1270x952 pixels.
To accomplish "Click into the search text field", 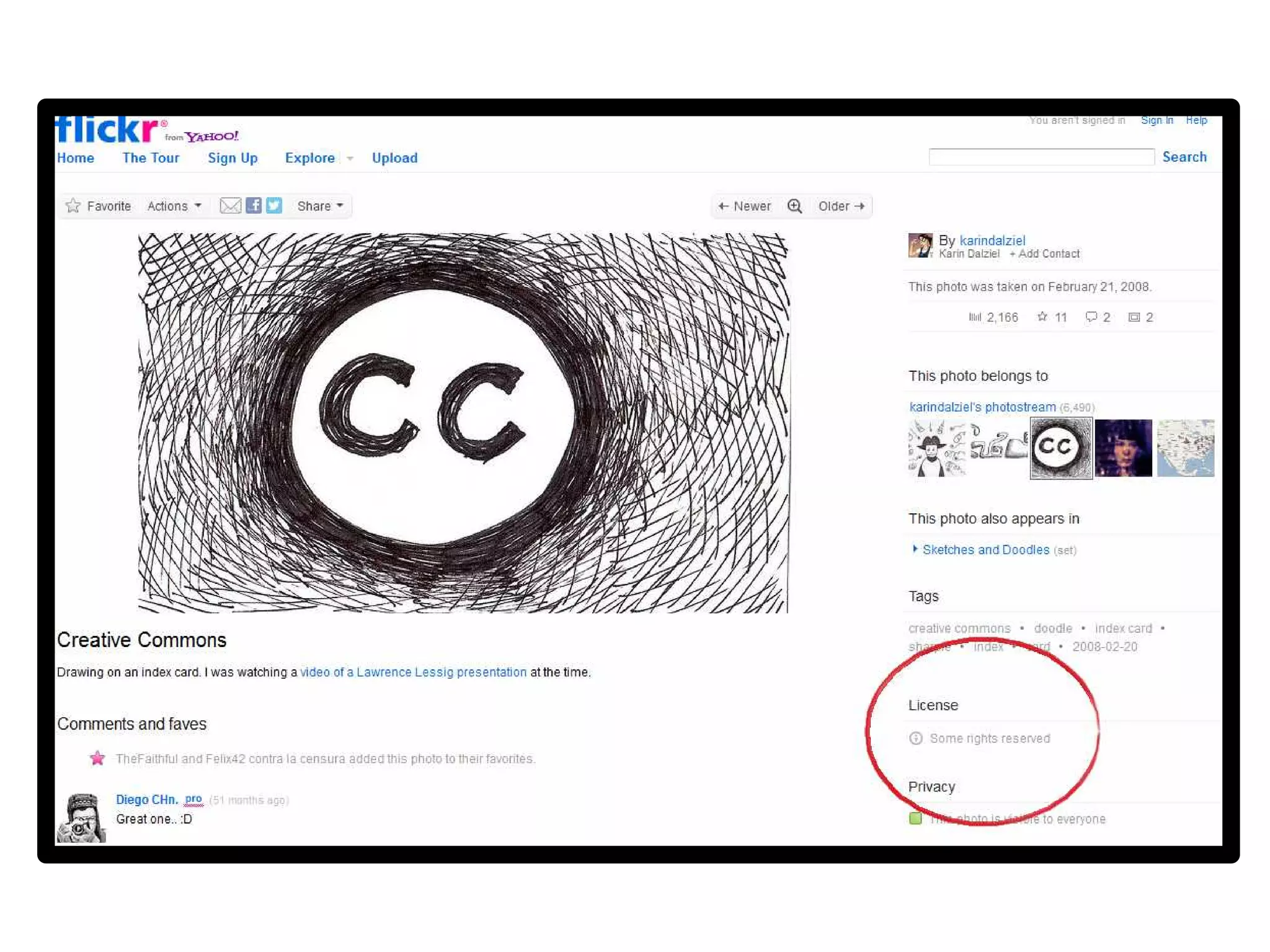I will (x=1041, y=157).
